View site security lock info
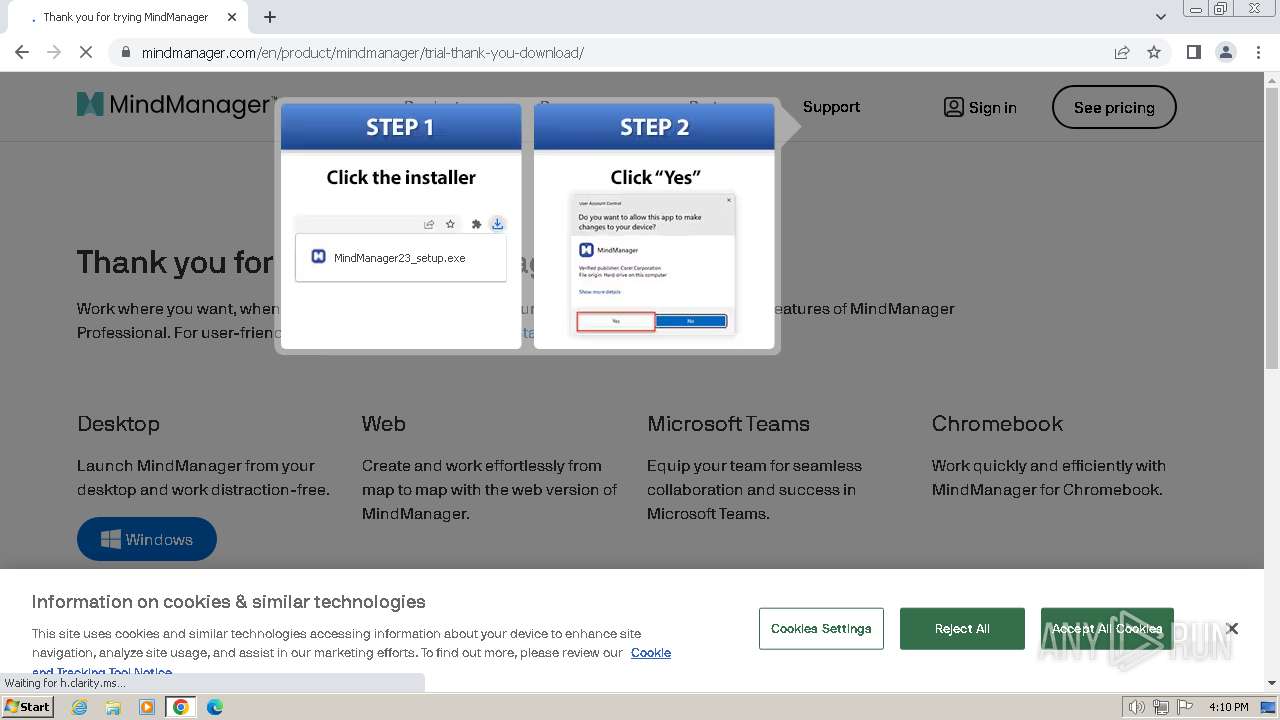 (126, 52)
